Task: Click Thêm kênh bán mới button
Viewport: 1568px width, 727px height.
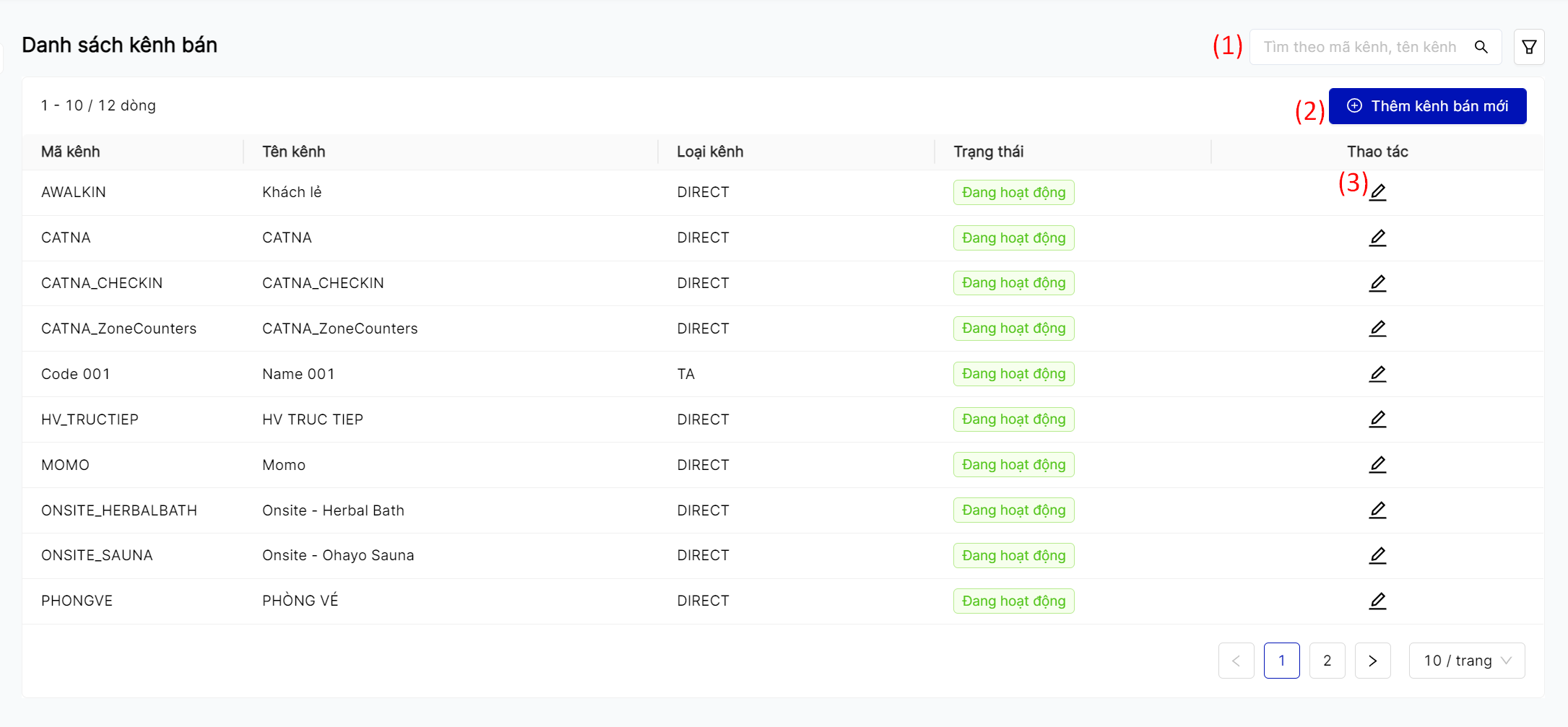Action: point(1427,106)
